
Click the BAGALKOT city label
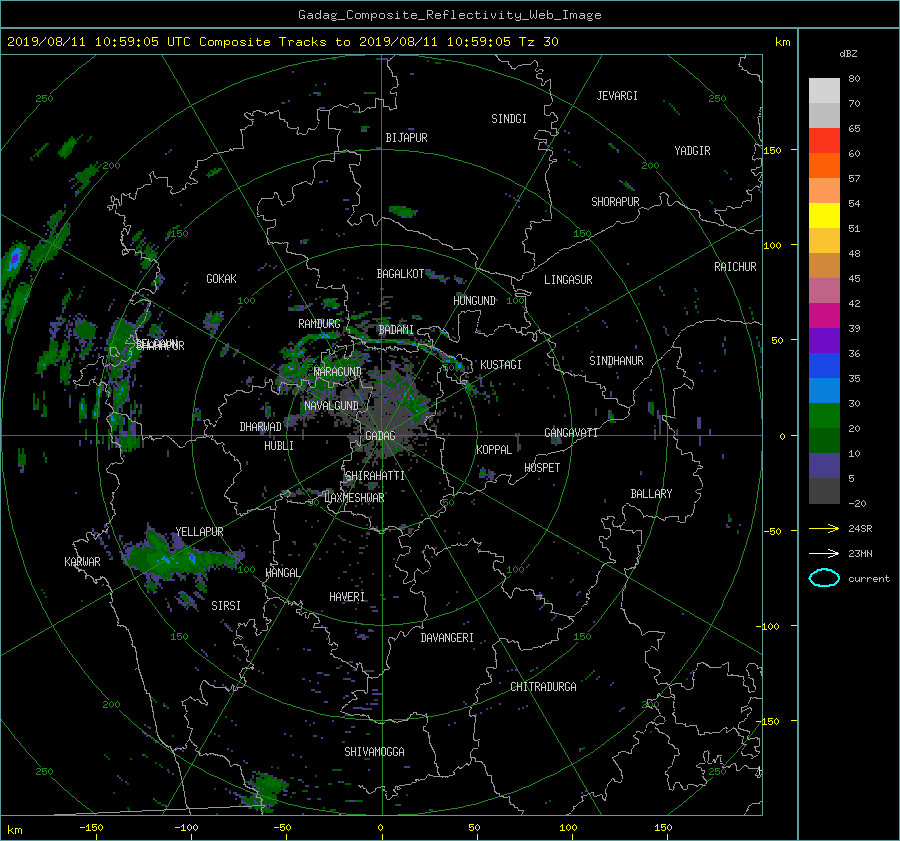point(400,274)
